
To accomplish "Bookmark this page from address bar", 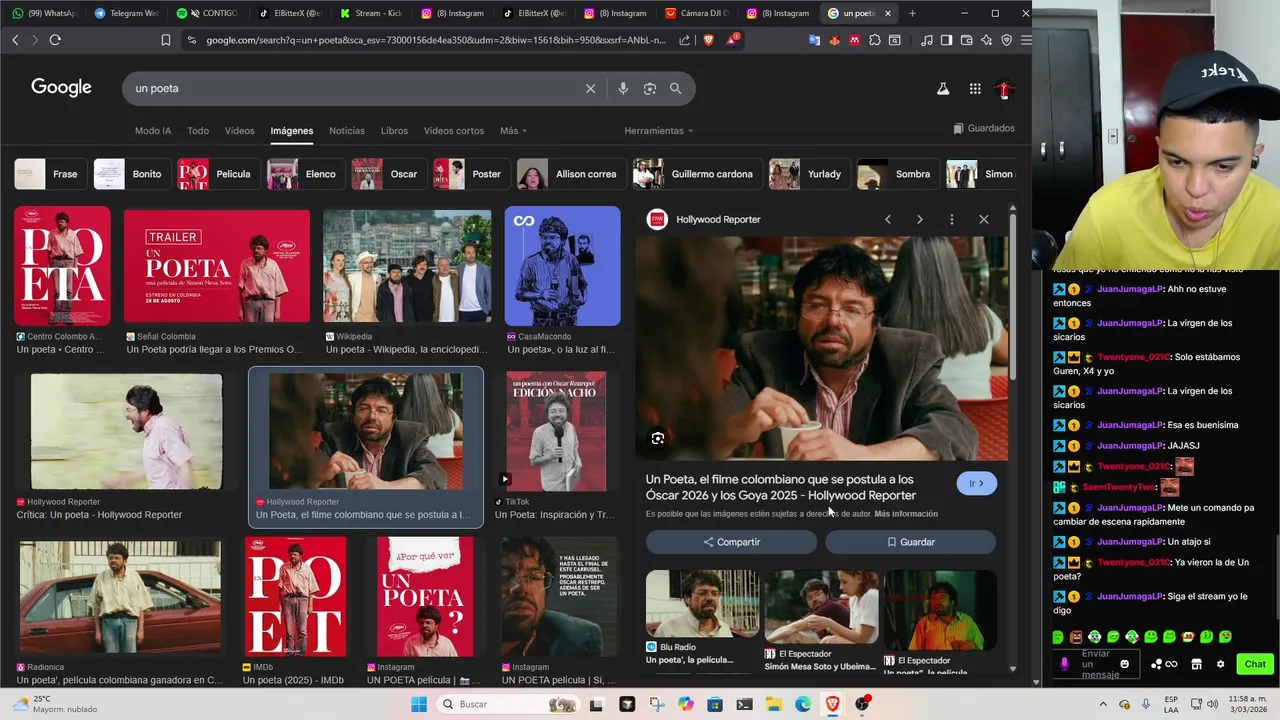I will pos(166,40).
